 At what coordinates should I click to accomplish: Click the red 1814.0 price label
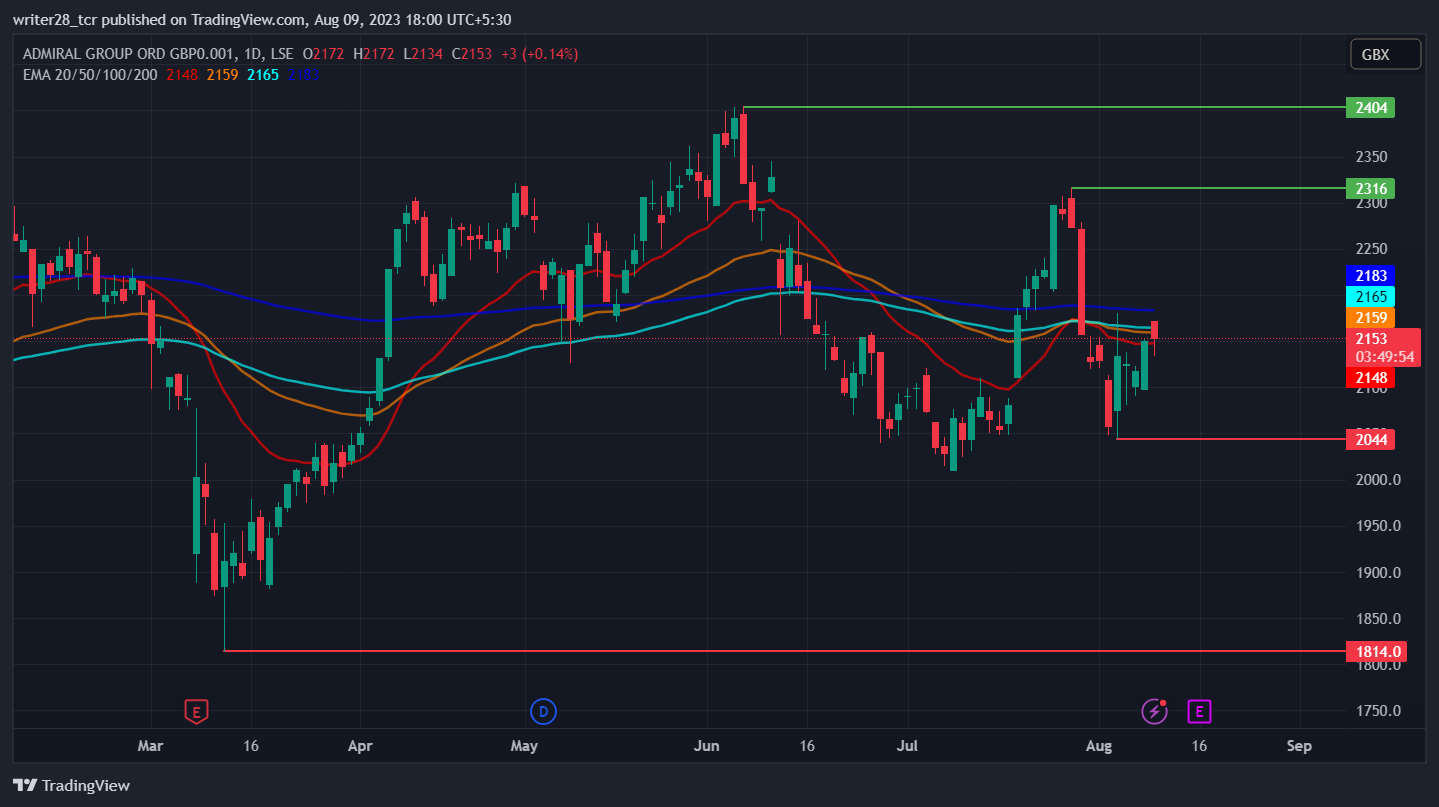coord(1376,652)
